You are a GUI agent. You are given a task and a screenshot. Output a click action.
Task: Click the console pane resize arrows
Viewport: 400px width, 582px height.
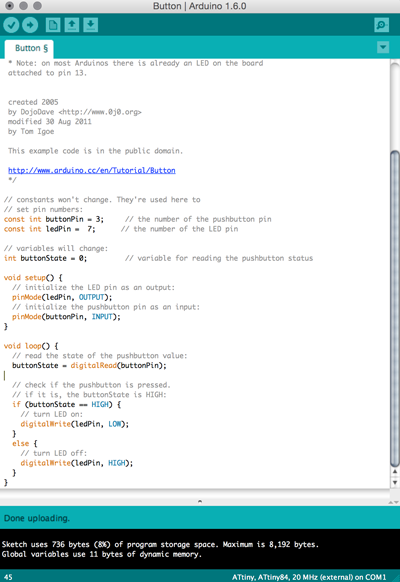point(393,502)
